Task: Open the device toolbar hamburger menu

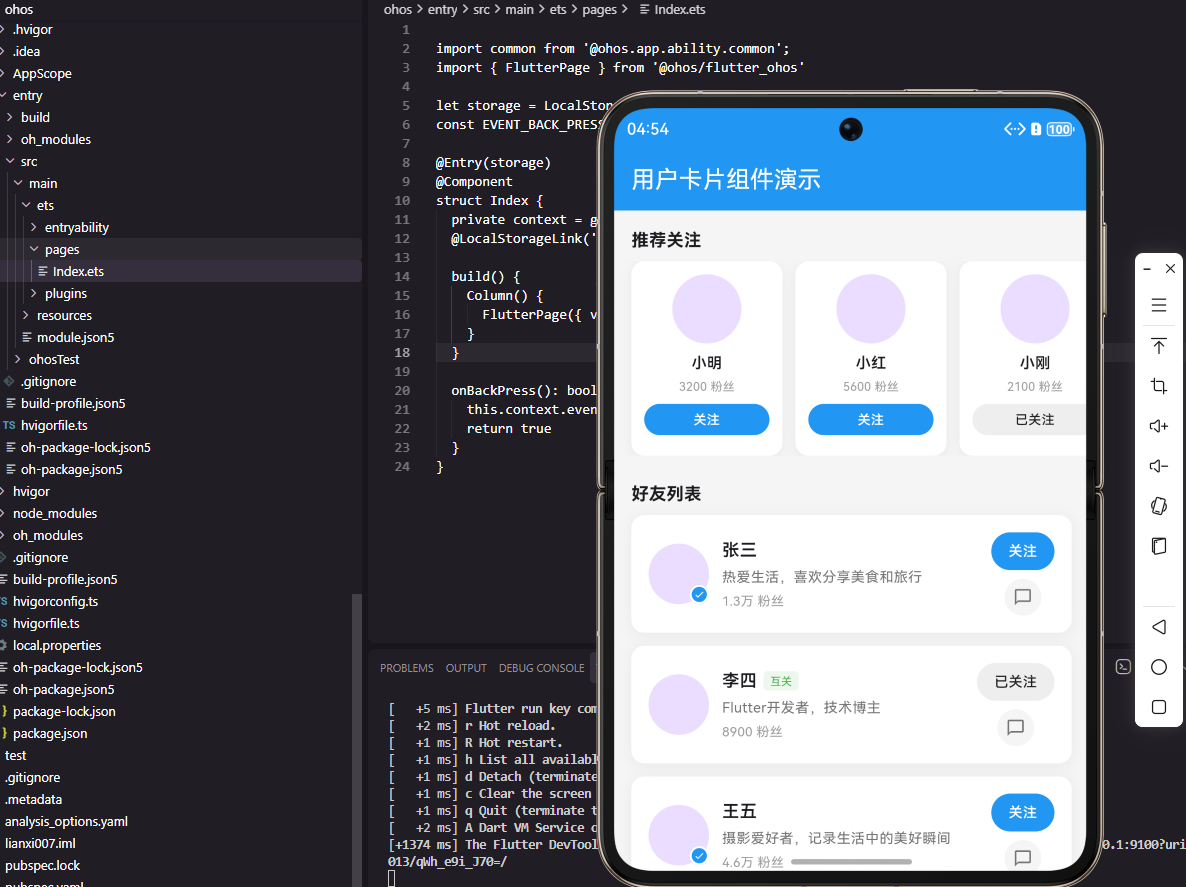Action: pyautogui.click(x=1158, y=305)
